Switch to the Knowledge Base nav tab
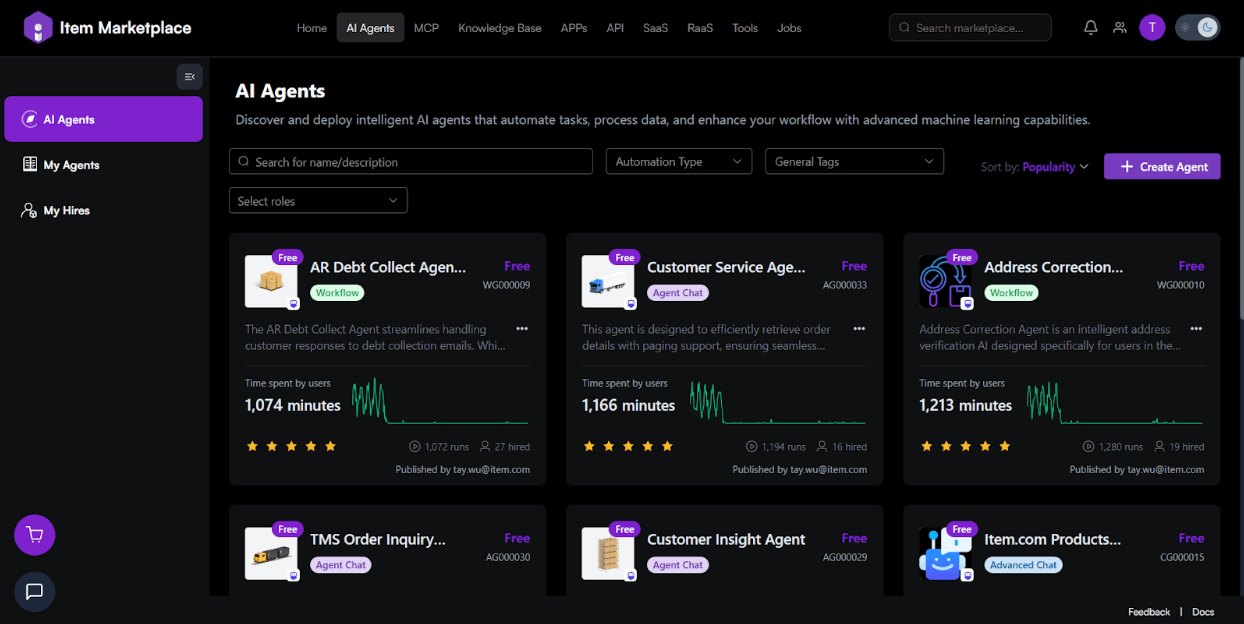This screenshot has height=624, width=1244. click(499, 28)
